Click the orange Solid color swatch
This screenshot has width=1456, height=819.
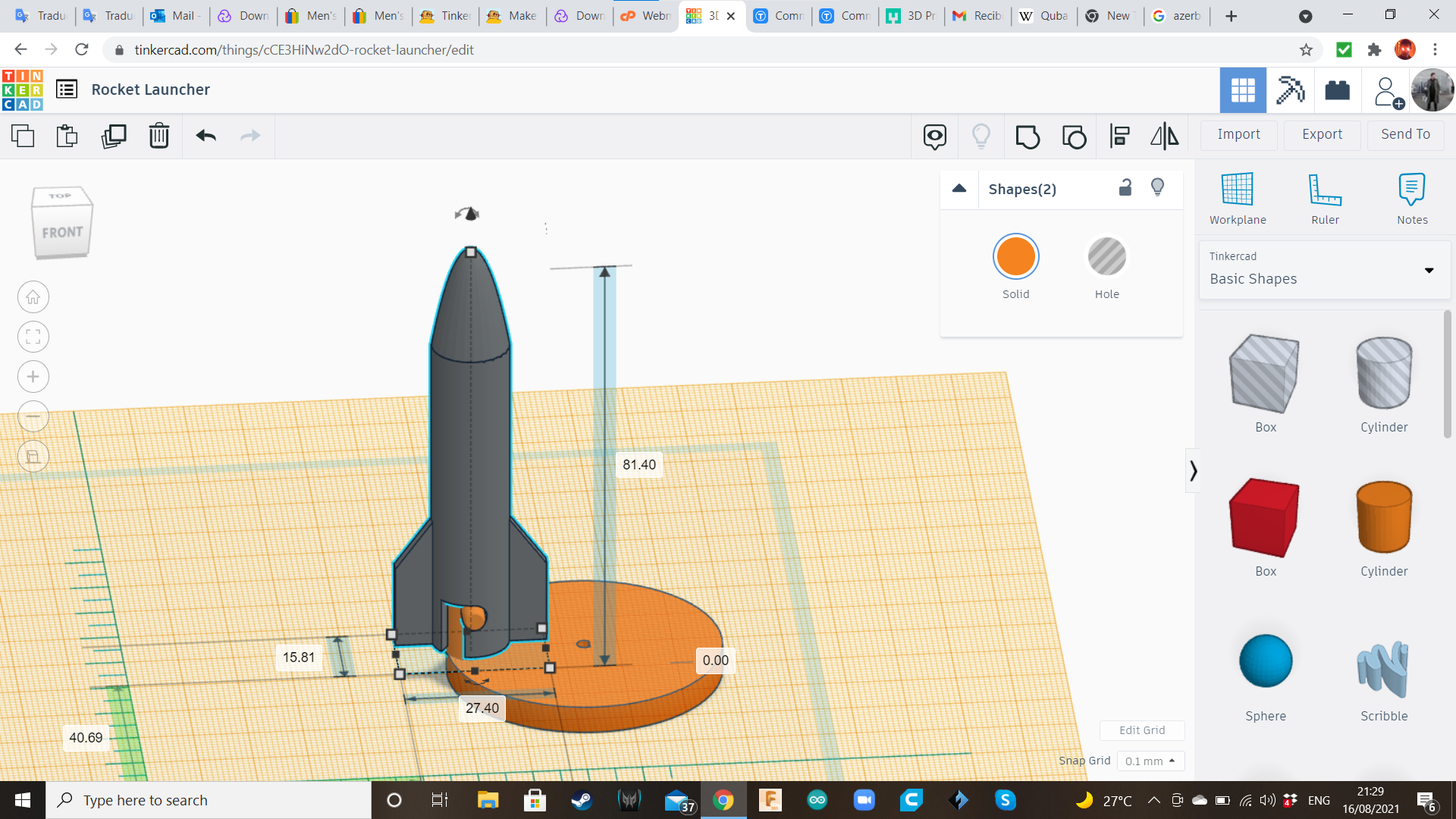coord(1015,257)
